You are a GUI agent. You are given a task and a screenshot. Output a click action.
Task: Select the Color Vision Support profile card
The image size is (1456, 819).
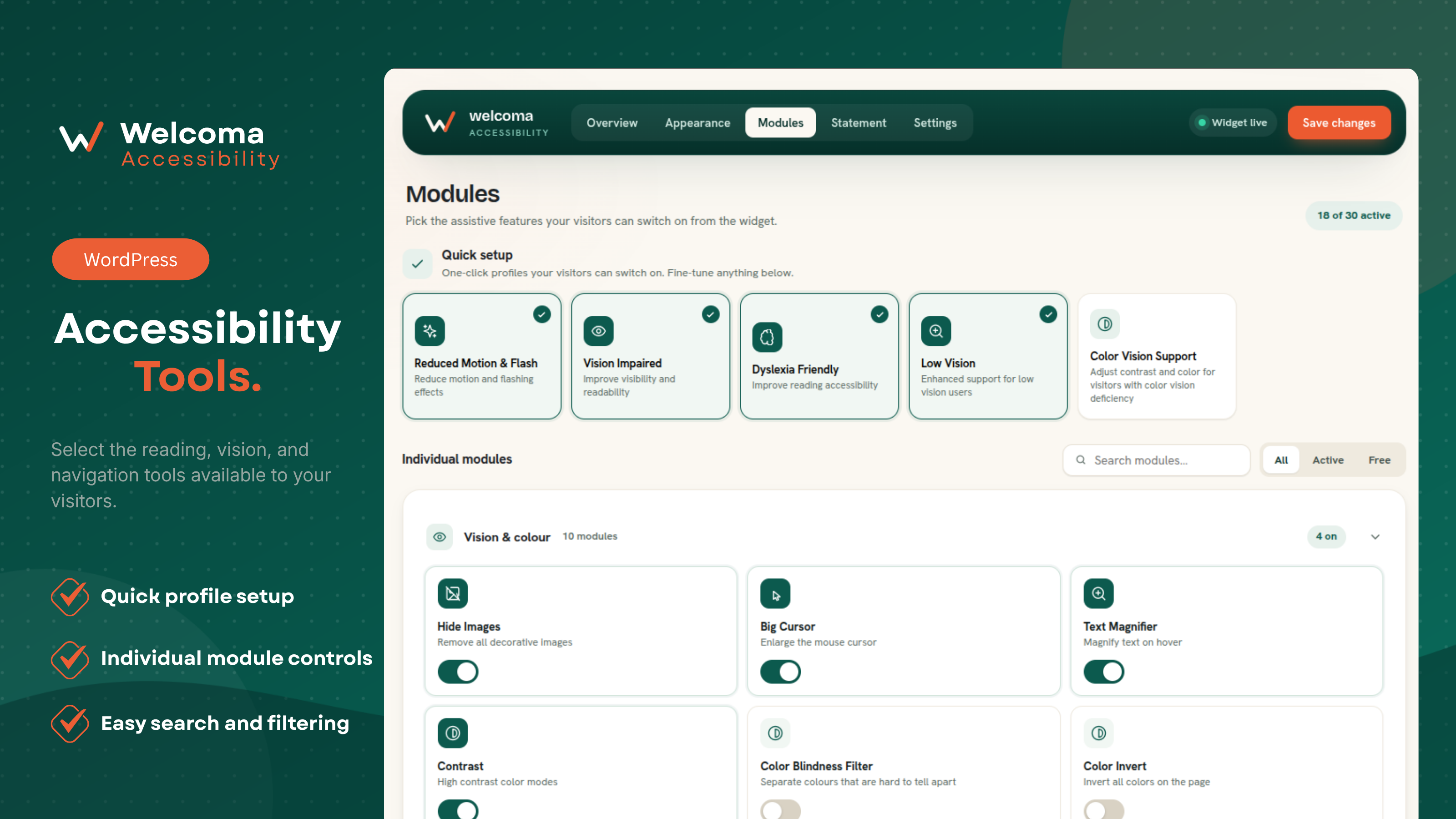pos(1157,356)
